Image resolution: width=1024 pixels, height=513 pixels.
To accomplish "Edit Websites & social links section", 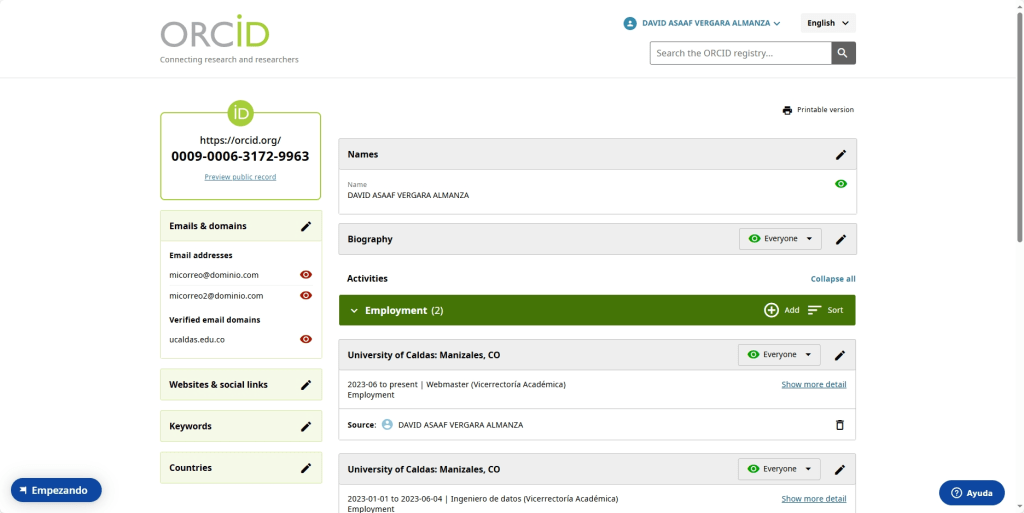I will (x=306, y=385).
